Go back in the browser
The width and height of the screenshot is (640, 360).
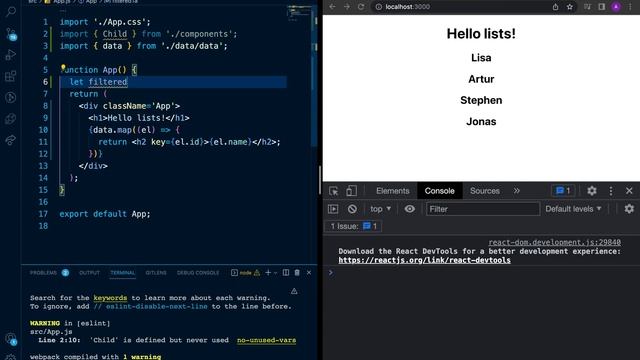pos(332,7)
